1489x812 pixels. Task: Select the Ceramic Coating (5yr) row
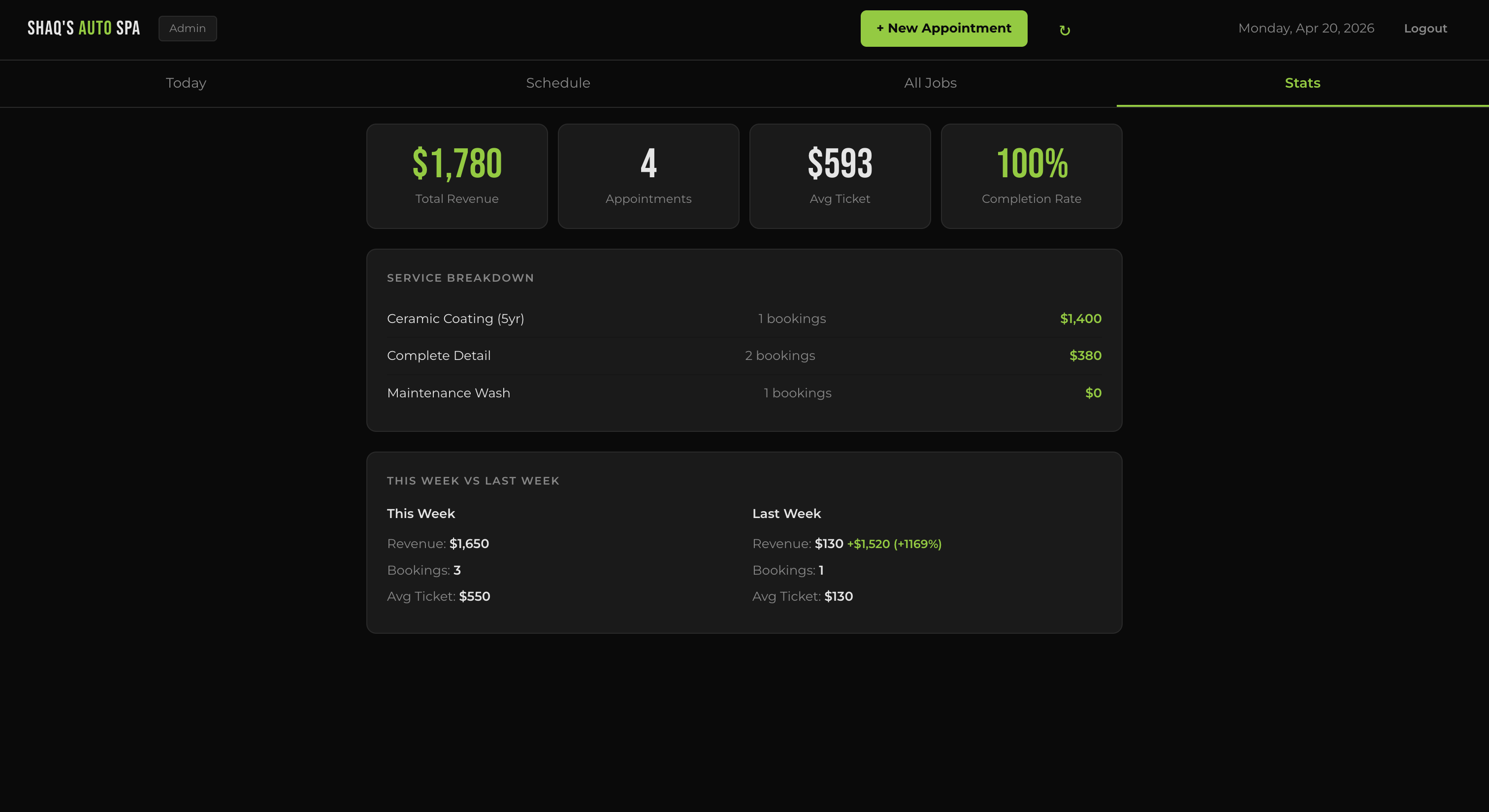click(744, 319)
